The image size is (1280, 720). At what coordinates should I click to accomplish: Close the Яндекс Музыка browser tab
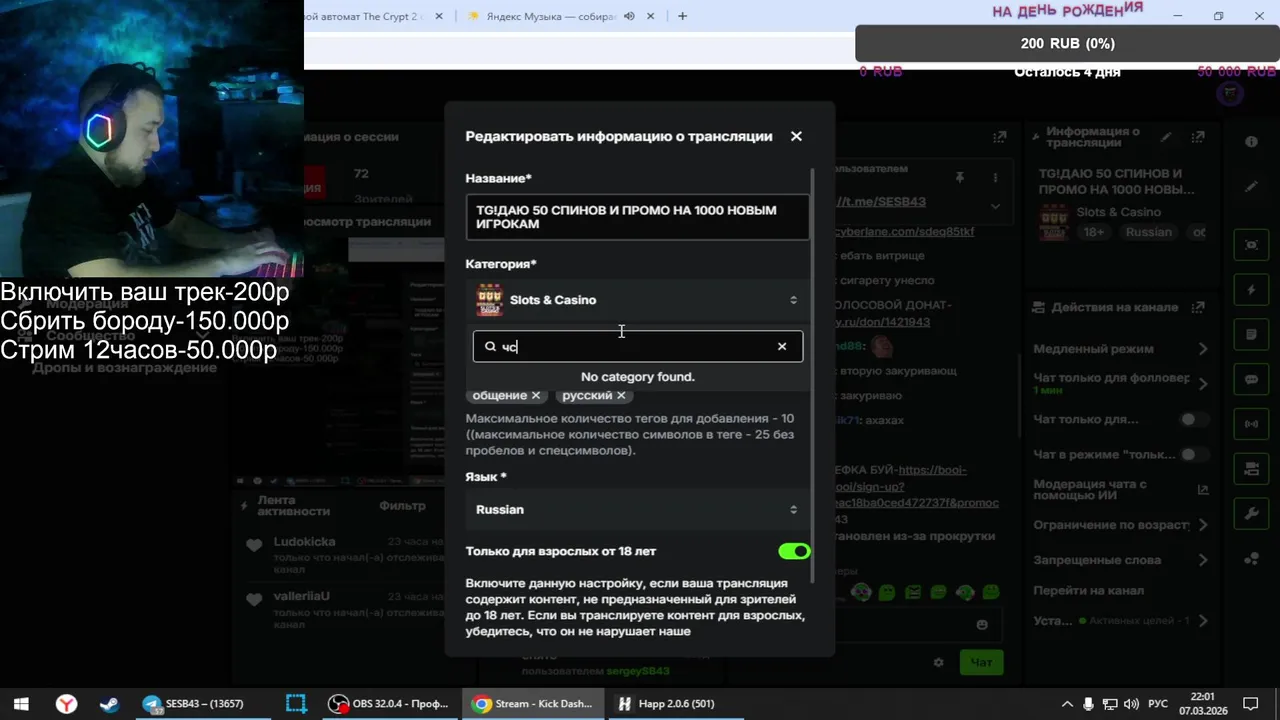(652, 16)
